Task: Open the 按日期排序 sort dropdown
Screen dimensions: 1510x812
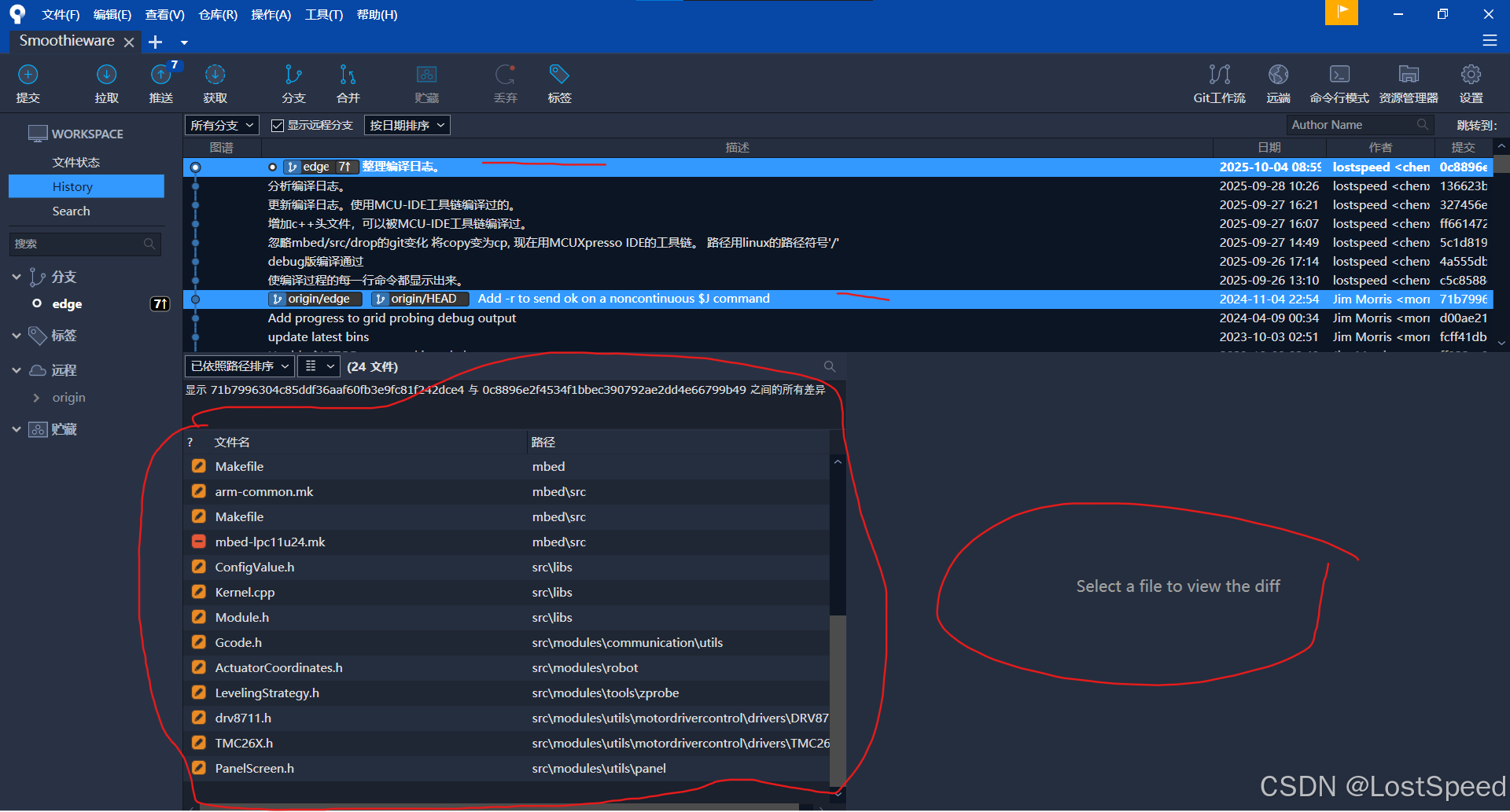Action: 407,125
